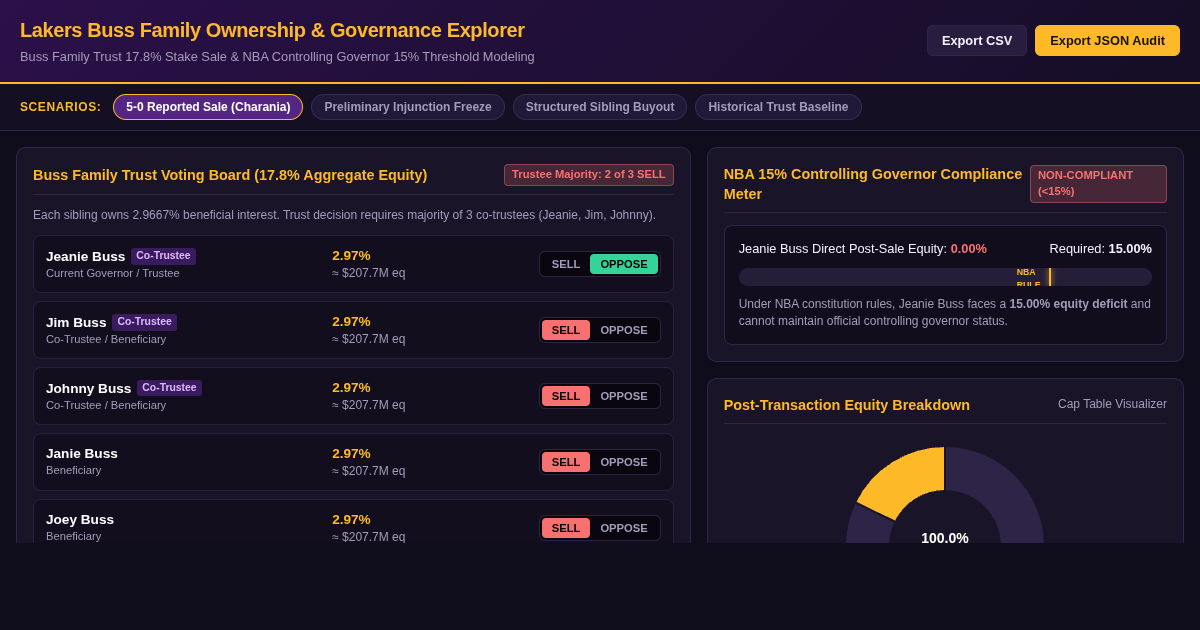Click the Required: 15.00% text
Screen dimensions: 1200x630
tap(1101, 249)
